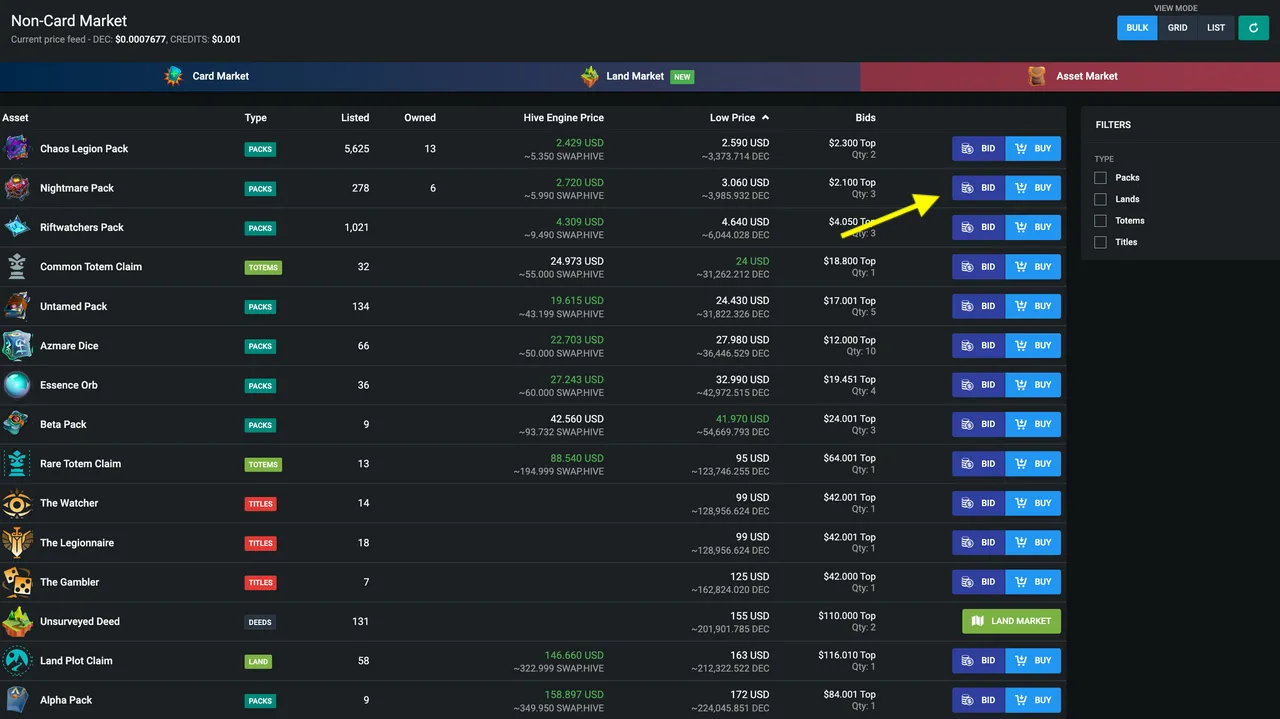Open the Card Market tab
The height and width of the screenshot is (719, 1280).
point(207,76)
